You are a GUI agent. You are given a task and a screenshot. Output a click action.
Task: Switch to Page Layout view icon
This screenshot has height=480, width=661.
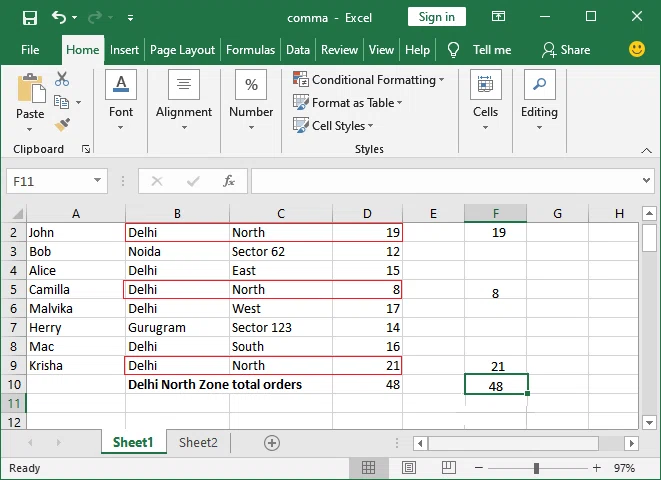pyautogui.click(x=408, y=467)
